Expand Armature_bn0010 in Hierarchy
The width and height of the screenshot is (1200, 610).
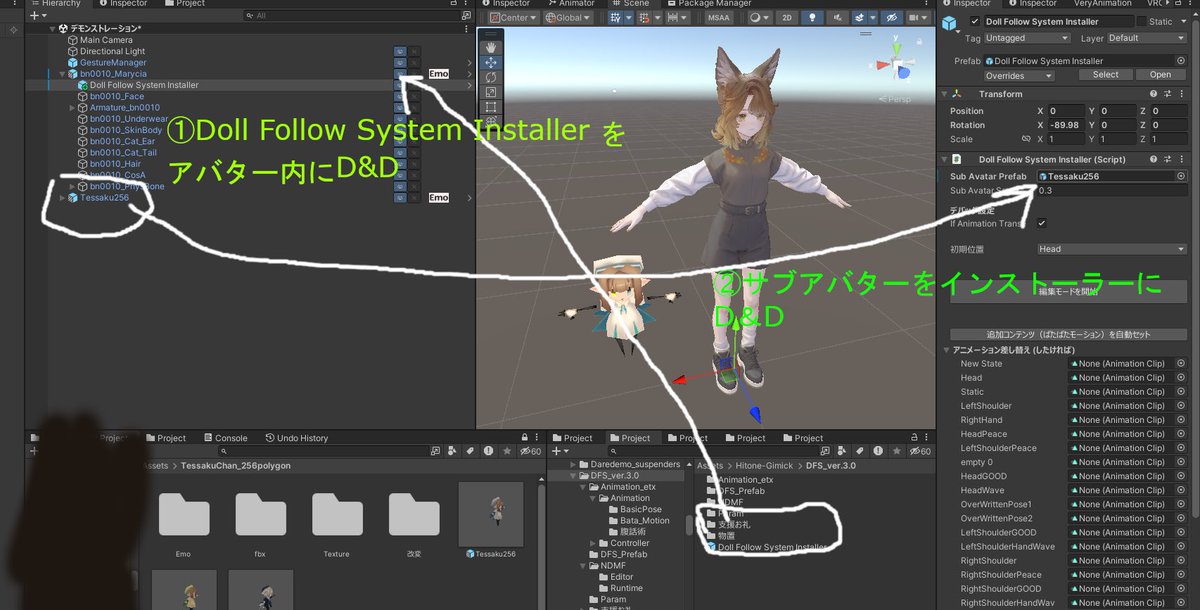coord(73,107)
